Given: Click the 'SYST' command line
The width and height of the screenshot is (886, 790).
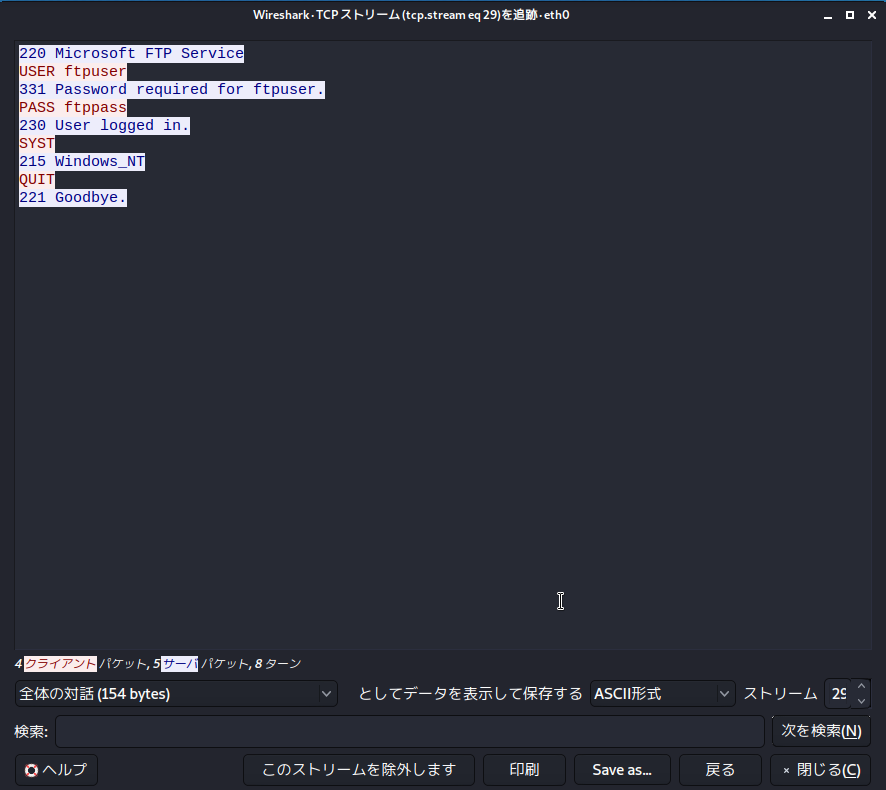Looking at the screenshot, I should (37, 144).
